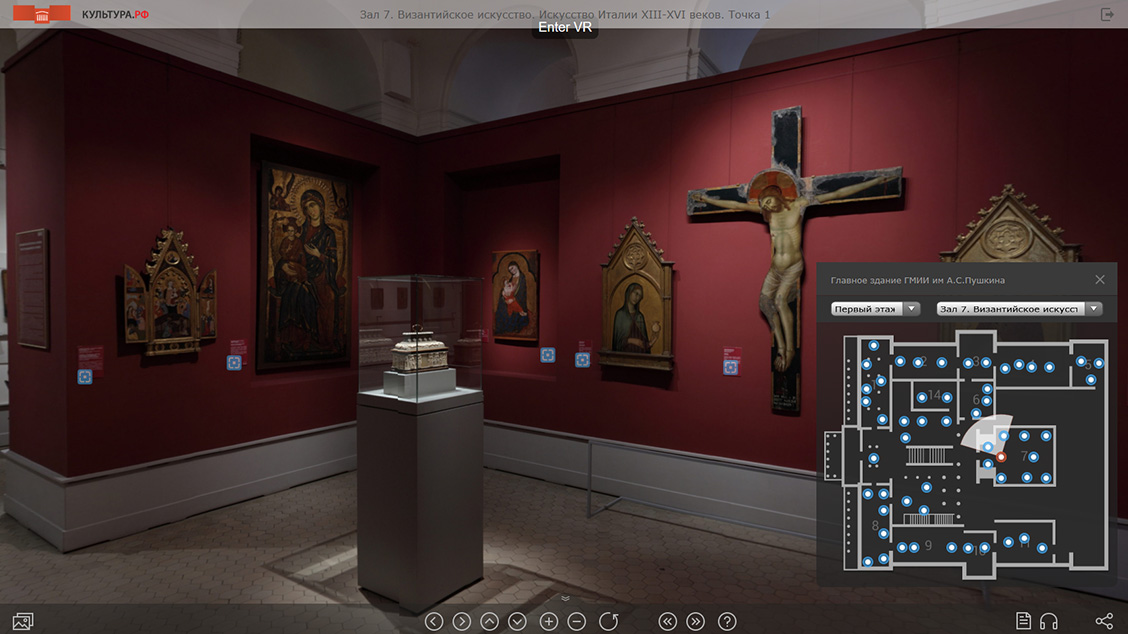The image size is (1128, 634).
Task: Jump to map point immediately left of the 9 label
Action: click(x=914, y=548)
